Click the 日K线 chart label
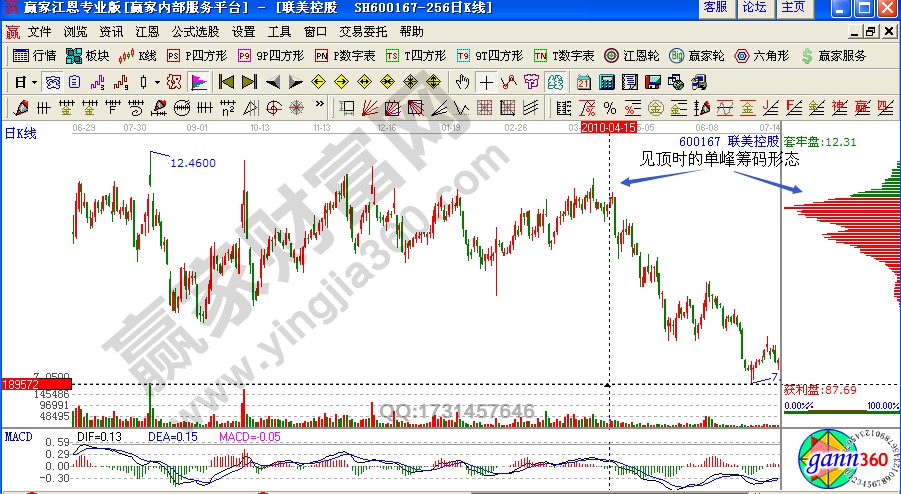Viewport: 901px width, 494px height. point(20,133)
